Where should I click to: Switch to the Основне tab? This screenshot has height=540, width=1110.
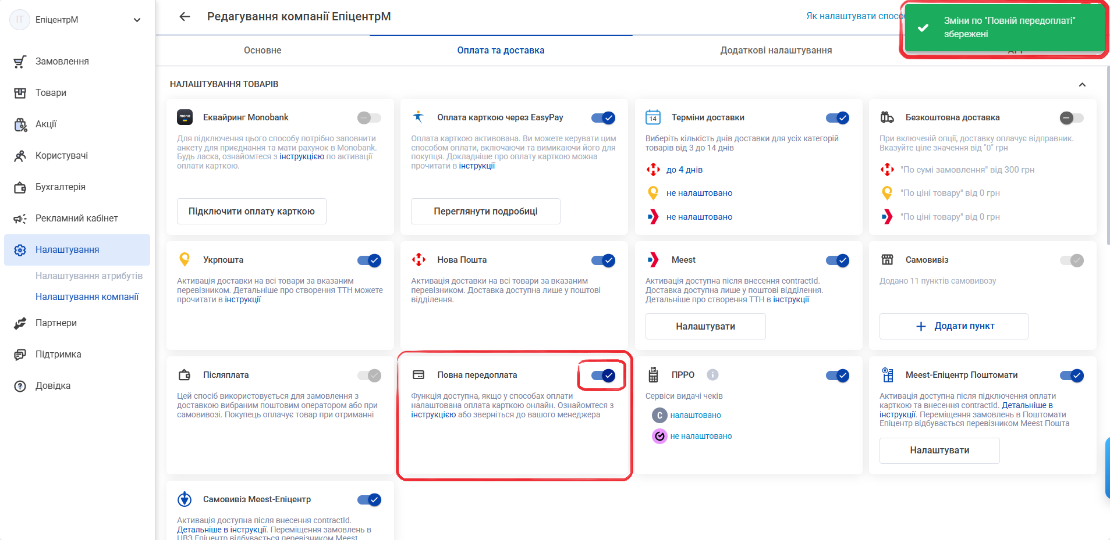(x=263, y=50)
